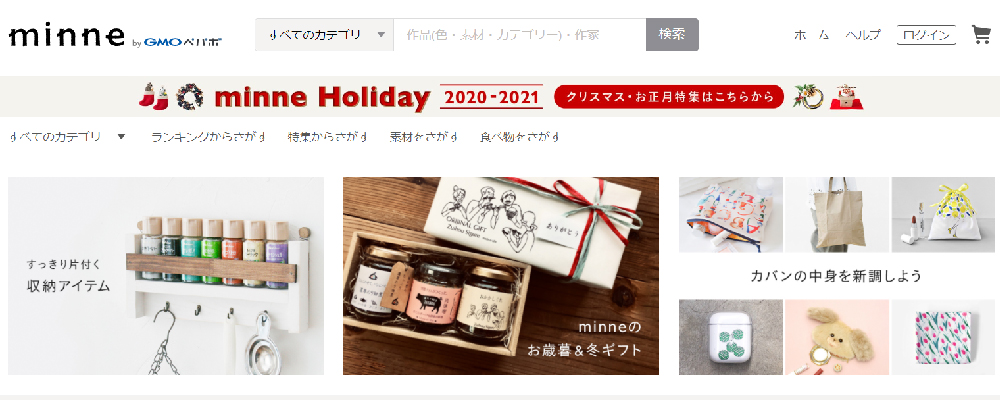Image resolution: width=1000 pixels, height=400 pixels.
Task: Focus the product search input field
Action: click(x=520, y=34)
